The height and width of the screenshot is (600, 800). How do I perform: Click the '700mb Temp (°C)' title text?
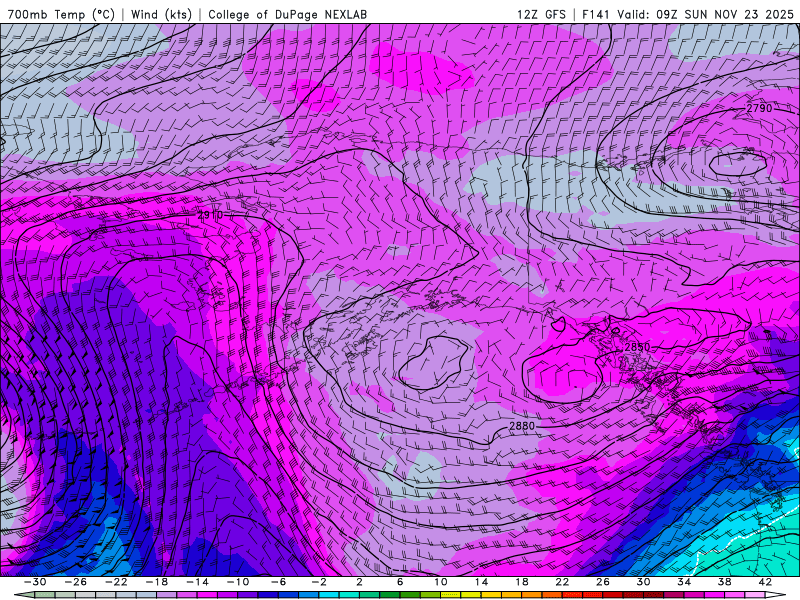pos(61,14)
